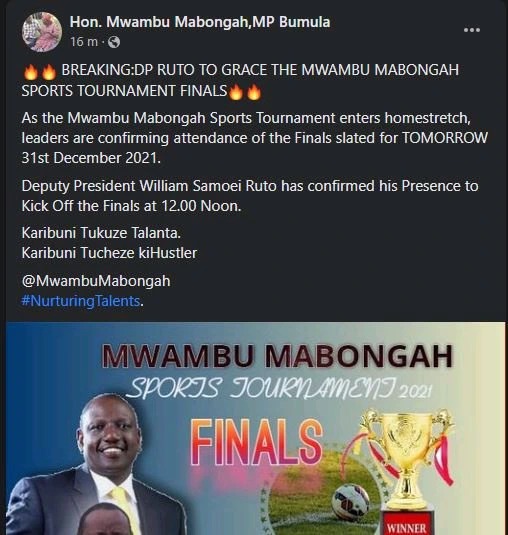
Task: Open the #NurturingTalents hashtag
Action: tap(81, 301)
